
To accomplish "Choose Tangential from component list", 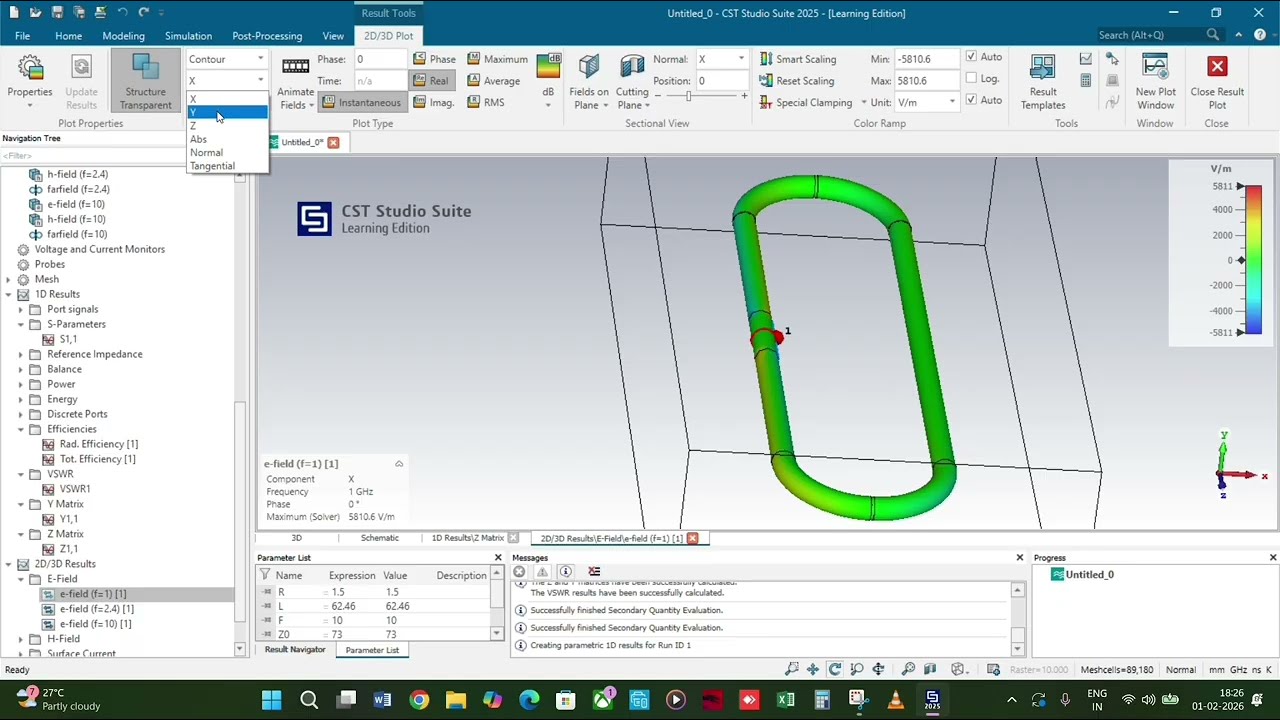I will point(227,166).
